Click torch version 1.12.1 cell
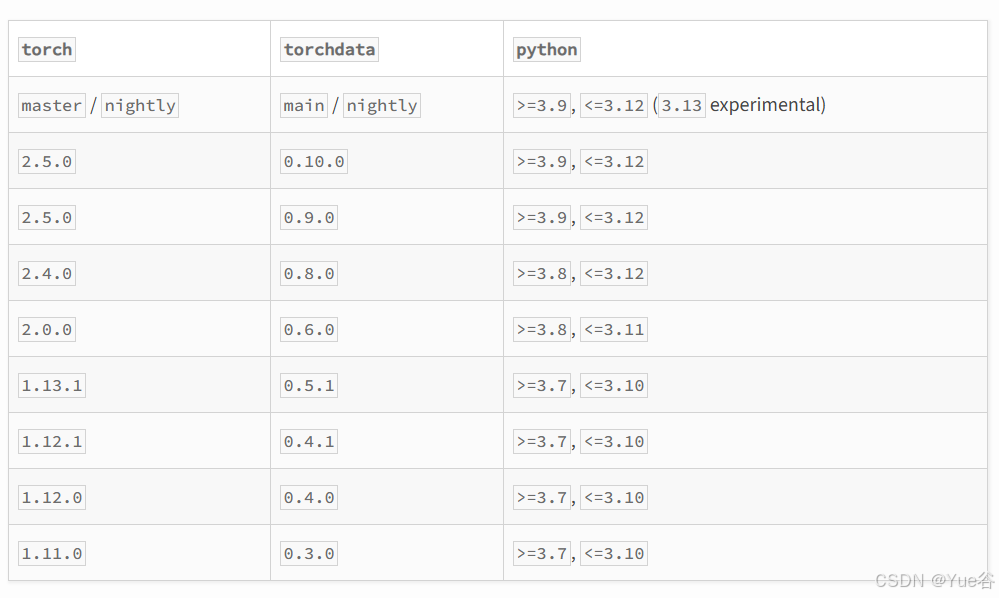 52,442
